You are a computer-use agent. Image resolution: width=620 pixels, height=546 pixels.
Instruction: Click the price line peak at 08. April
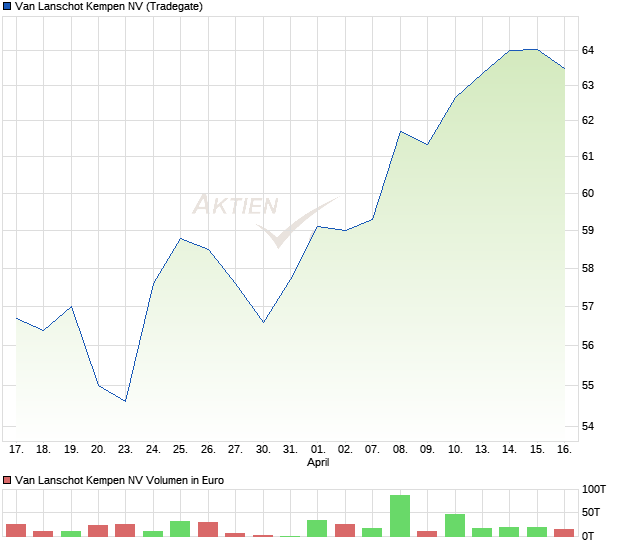(401, 131)
